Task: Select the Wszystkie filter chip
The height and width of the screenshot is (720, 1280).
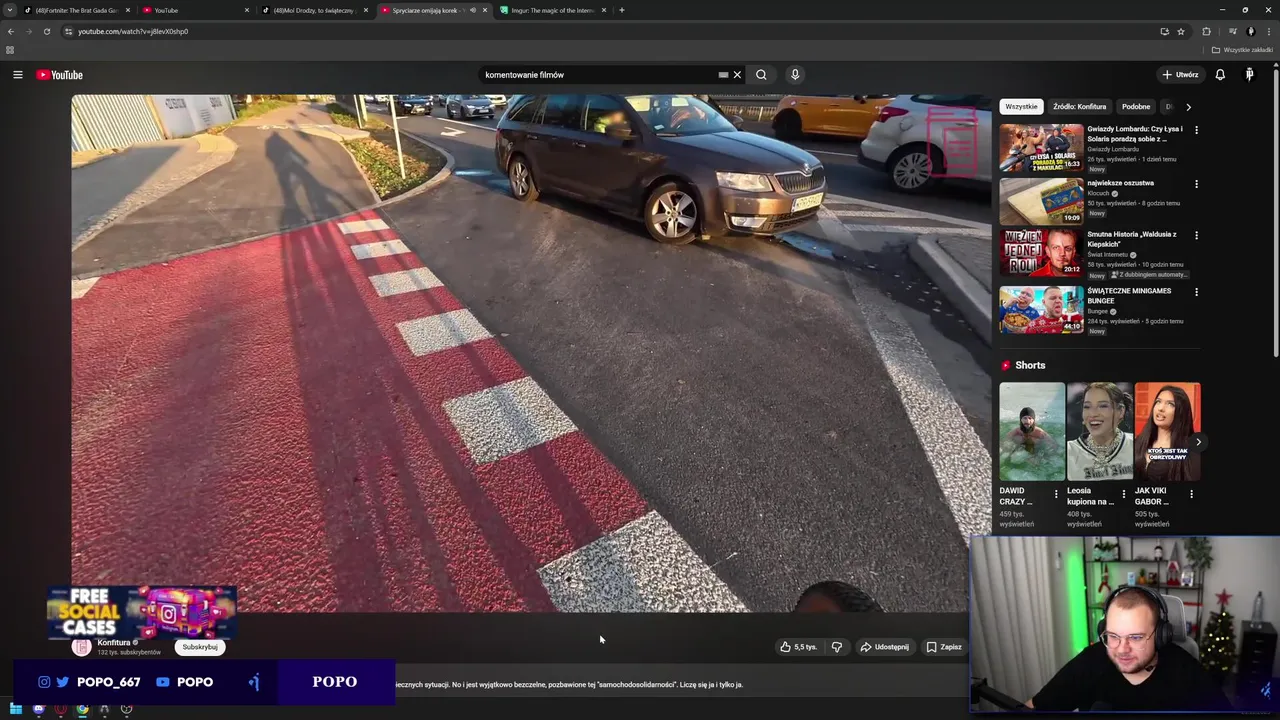Action: tap(1021, 106)
